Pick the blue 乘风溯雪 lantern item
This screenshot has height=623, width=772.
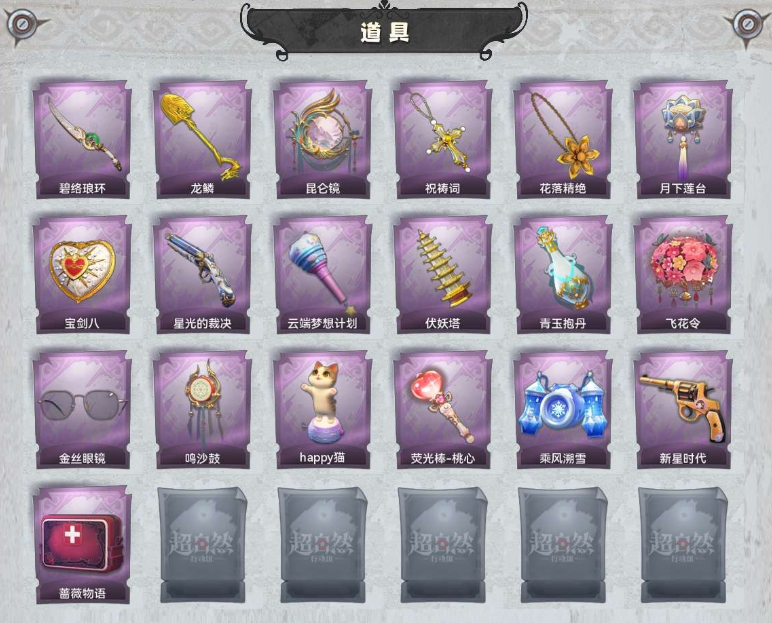point(563,410)
